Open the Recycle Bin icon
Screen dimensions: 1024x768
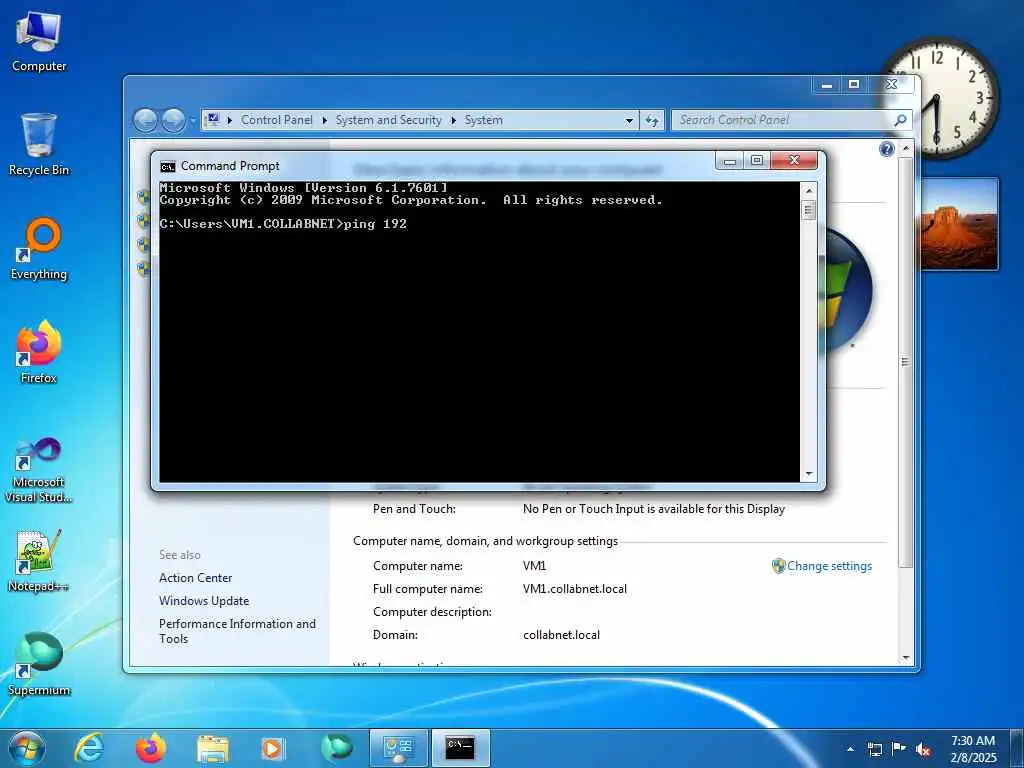coord(39,144)
